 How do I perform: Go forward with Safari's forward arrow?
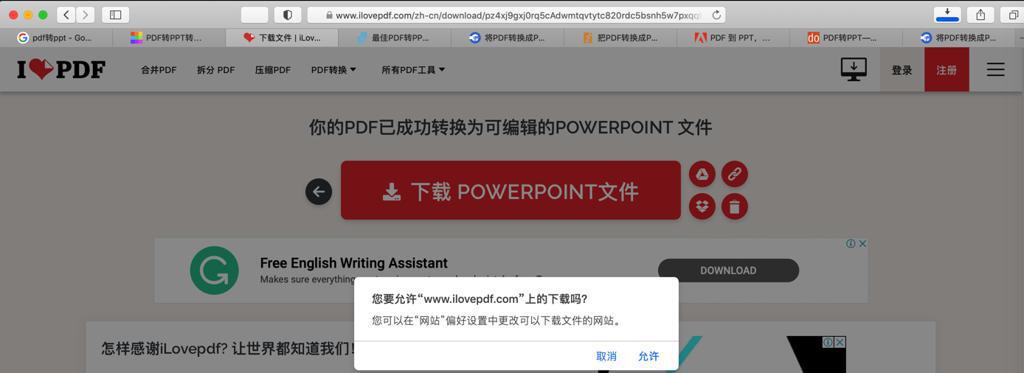(86, 14)
